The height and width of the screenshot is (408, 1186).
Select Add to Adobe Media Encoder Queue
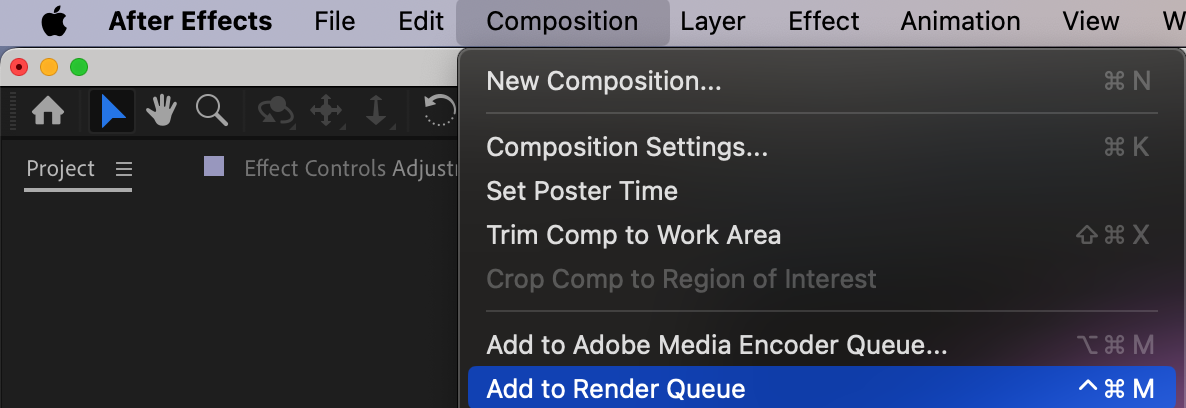point(716,345)
